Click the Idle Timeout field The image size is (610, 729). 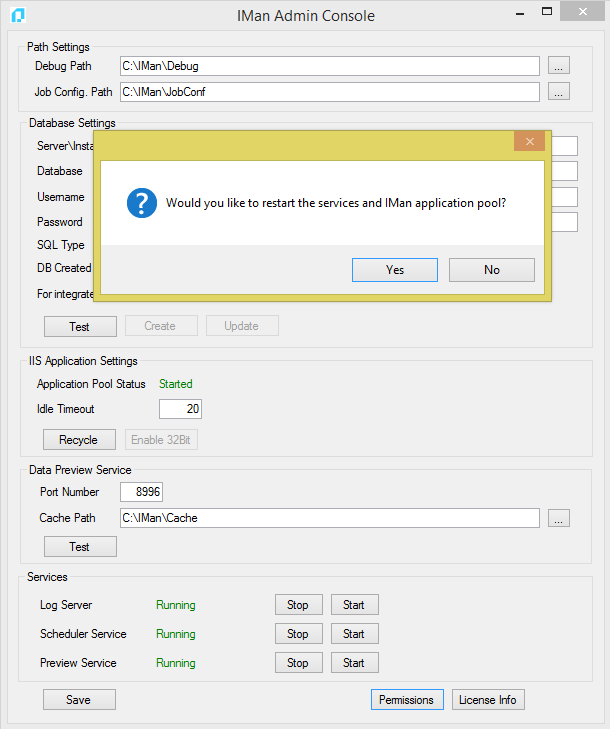click(x=181, y=409)
